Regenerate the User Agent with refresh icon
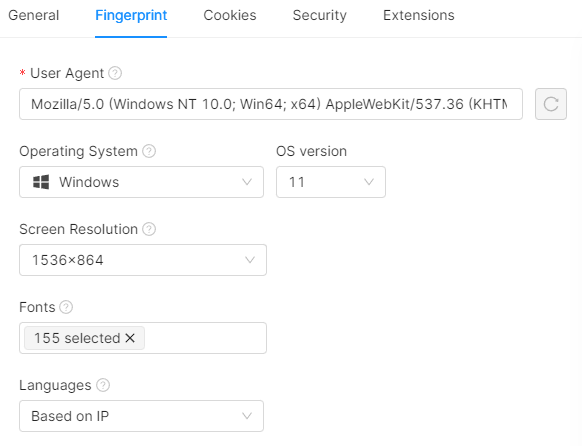 coord(550,104)
